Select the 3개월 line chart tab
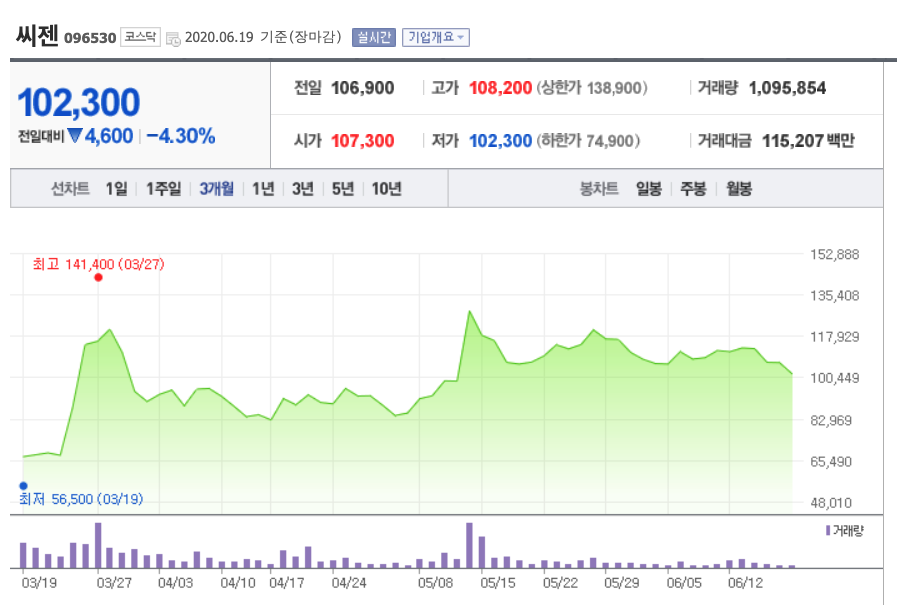The image size is (897, 605). point(217,188)
